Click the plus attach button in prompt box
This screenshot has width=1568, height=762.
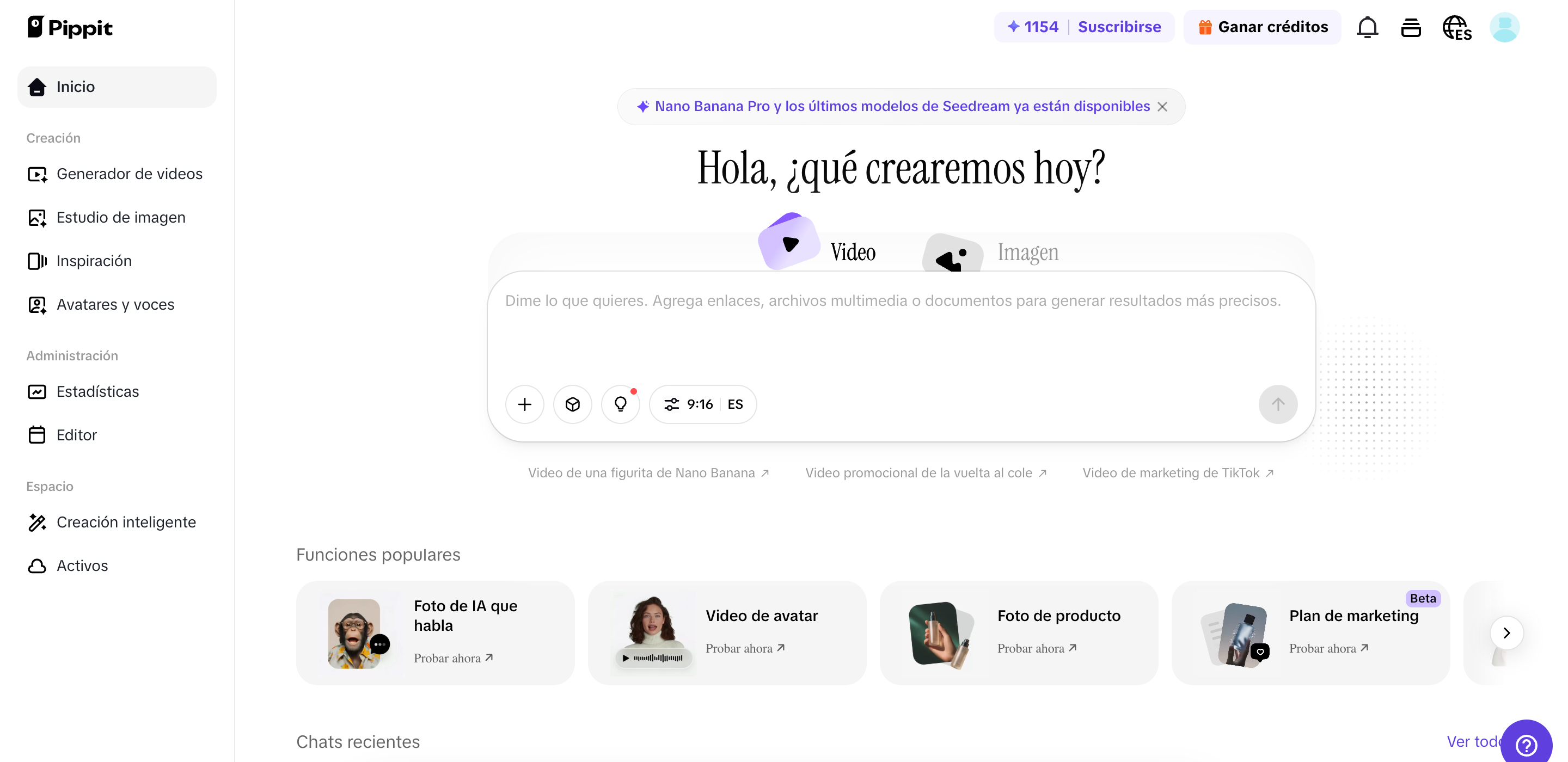525,404
